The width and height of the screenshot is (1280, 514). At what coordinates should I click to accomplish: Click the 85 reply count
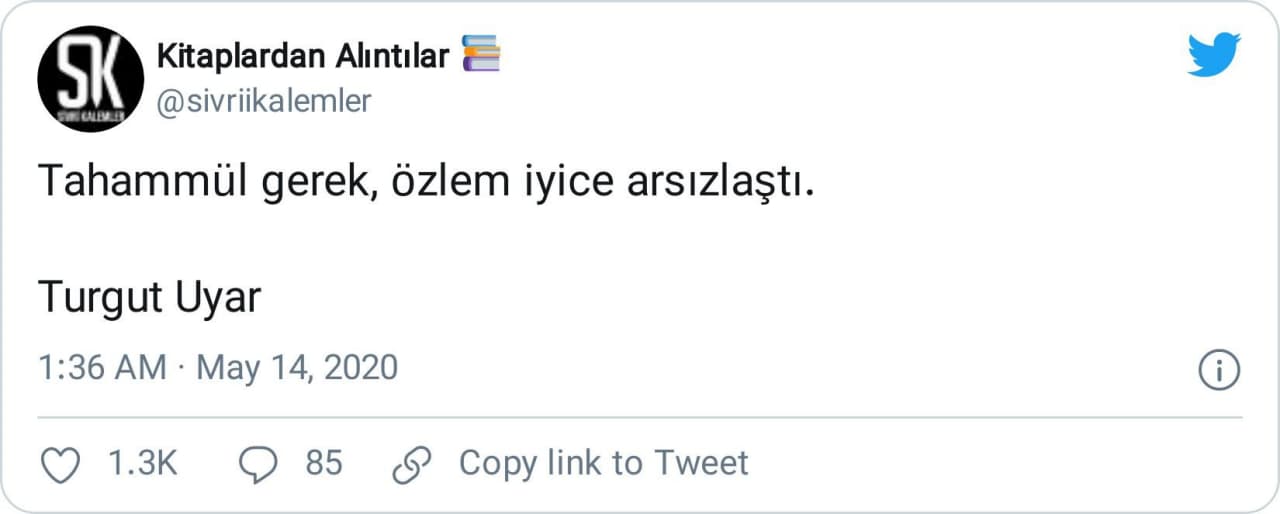pos(323,464)
